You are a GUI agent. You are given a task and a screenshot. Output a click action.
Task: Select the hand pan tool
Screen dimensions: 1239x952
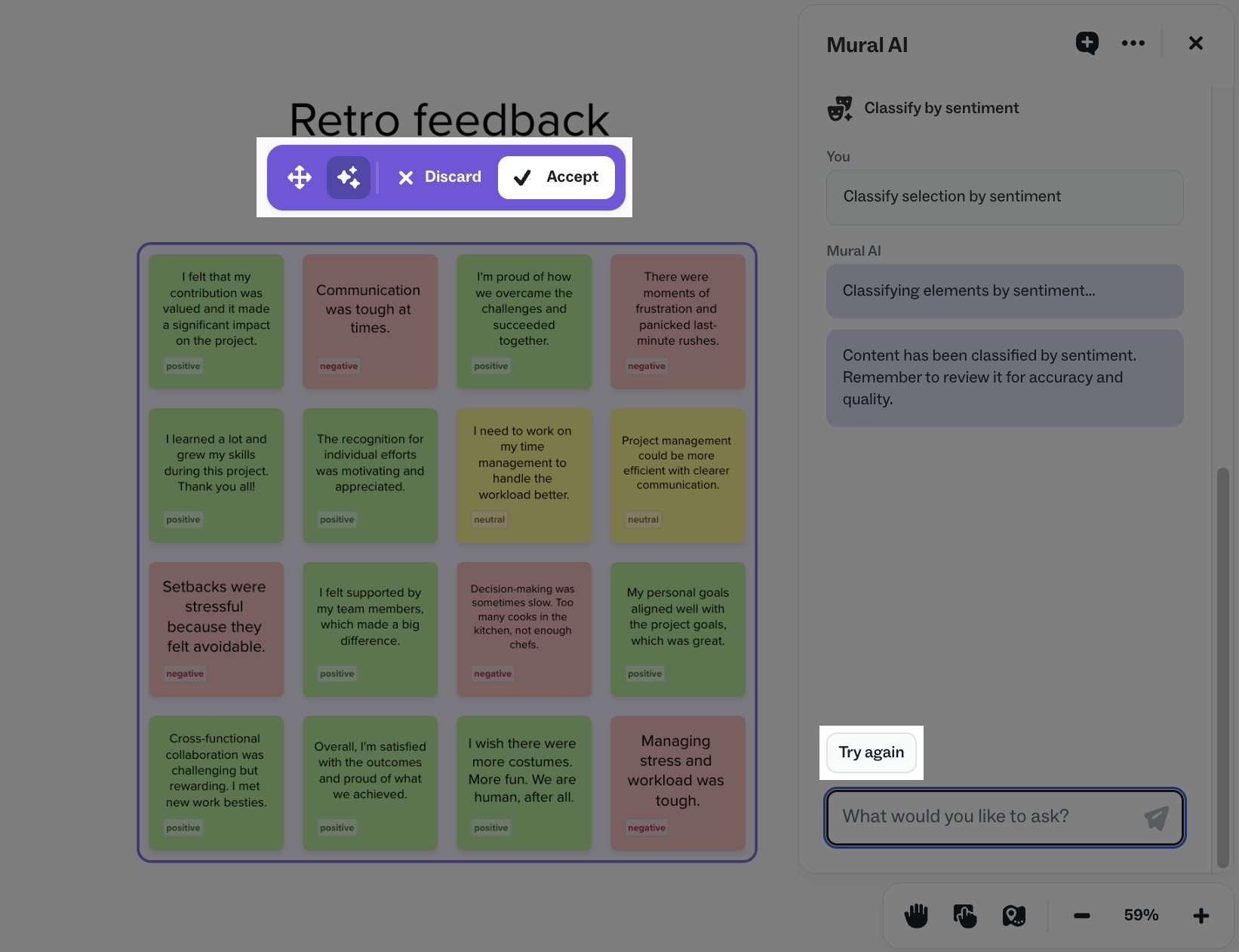tap(916, 916)
